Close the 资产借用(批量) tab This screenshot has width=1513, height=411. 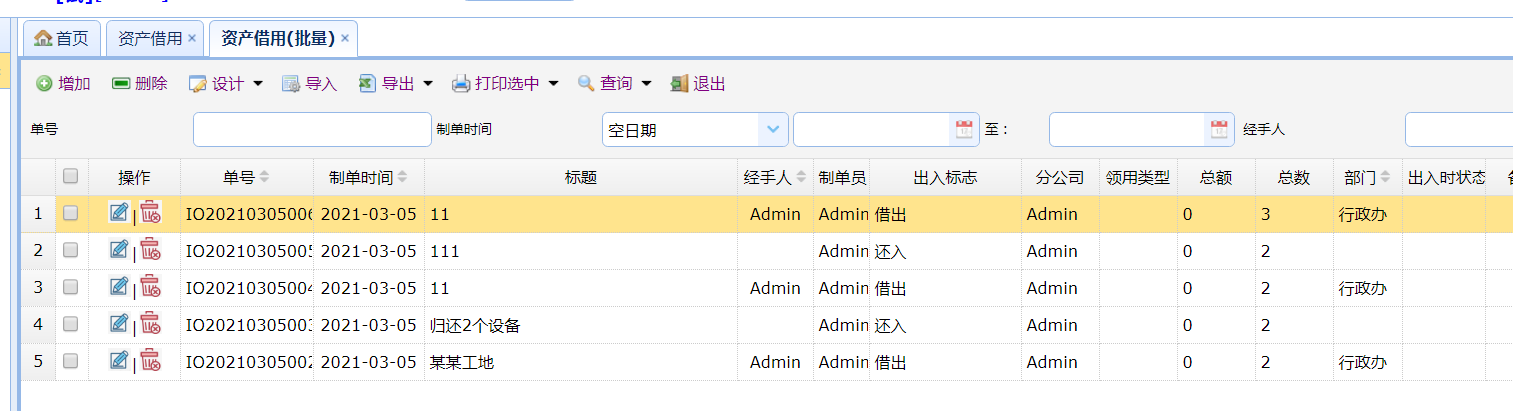click(345, 38)
